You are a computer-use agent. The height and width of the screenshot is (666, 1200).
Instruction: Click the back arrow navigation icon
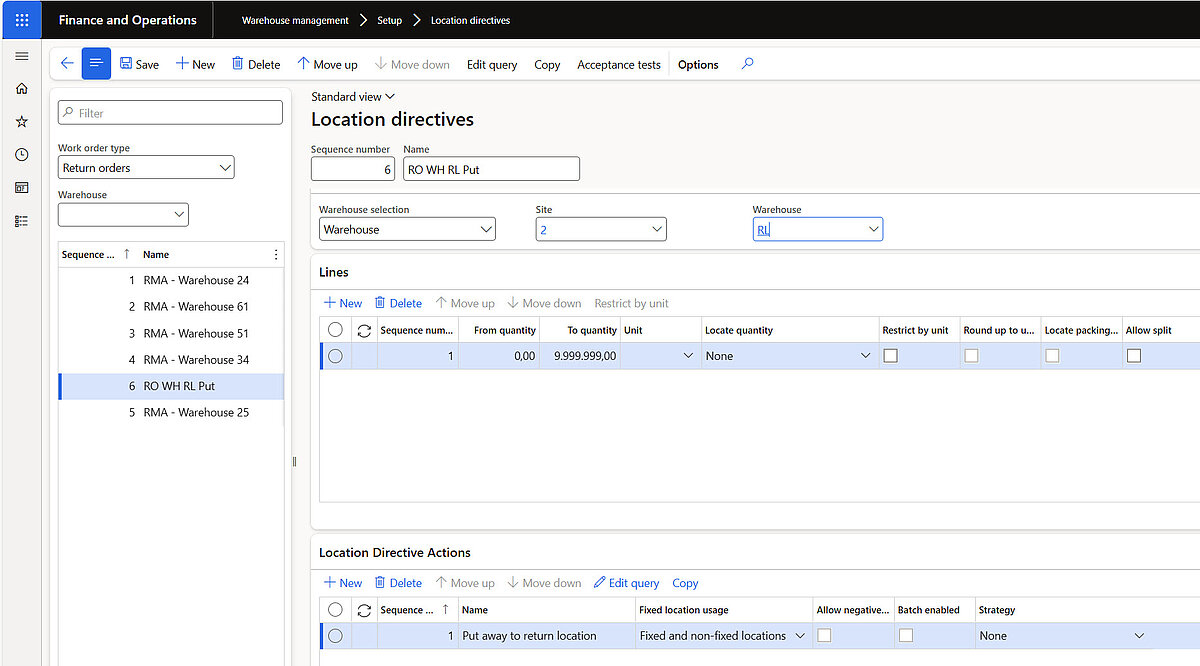tap(66, 63)
